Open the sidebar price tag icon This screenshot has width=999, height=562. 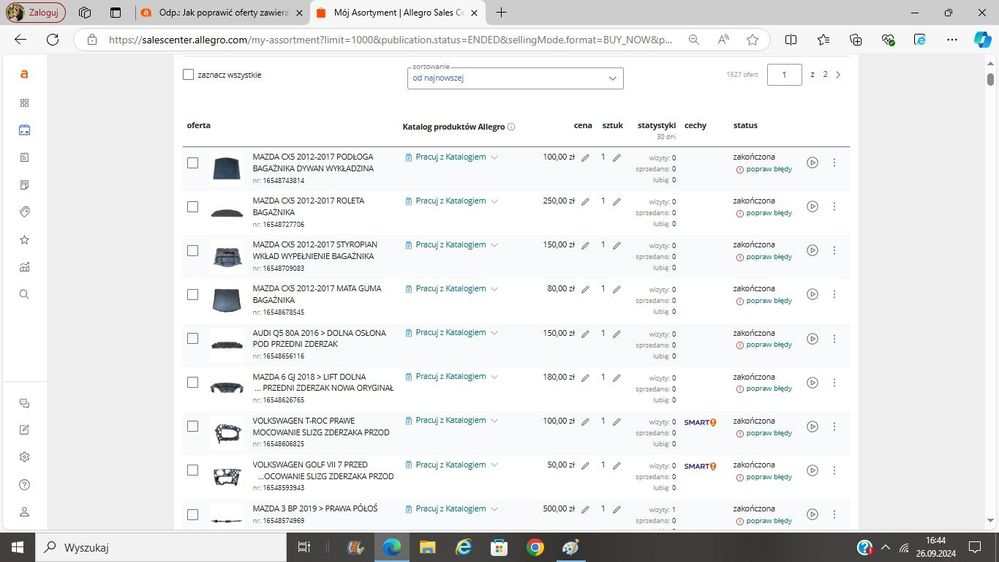click(24, 212)
